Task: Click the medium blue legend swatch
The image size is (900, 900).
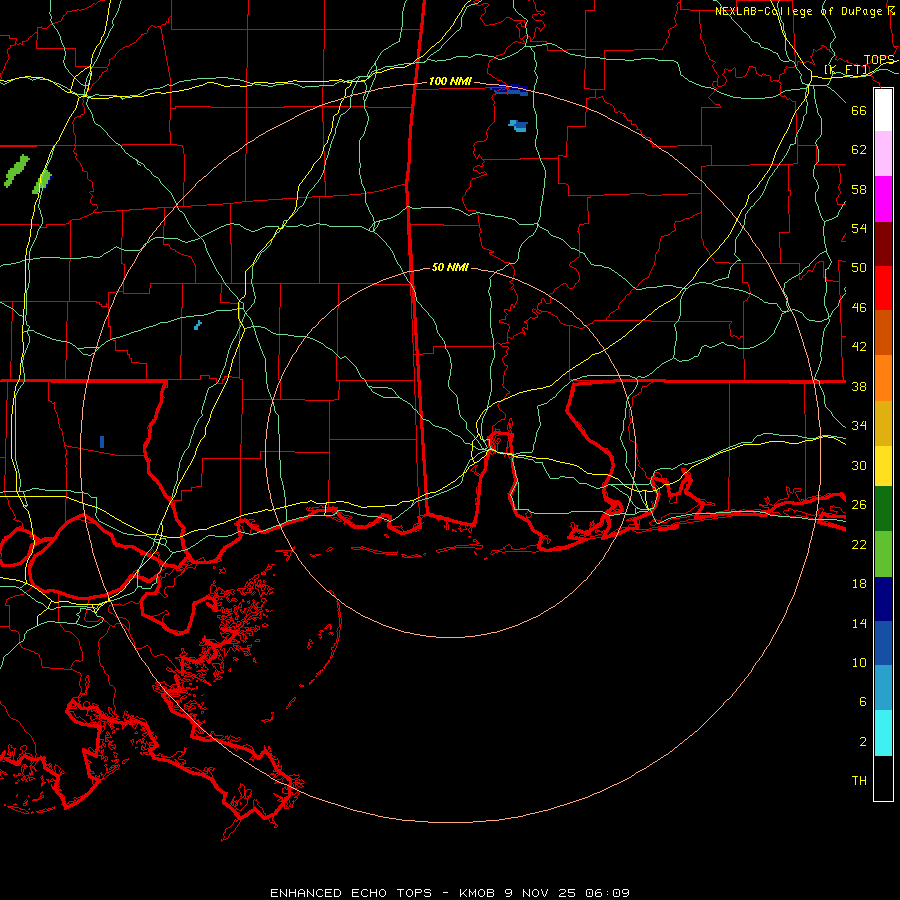Action: click(x=883, y=643)
